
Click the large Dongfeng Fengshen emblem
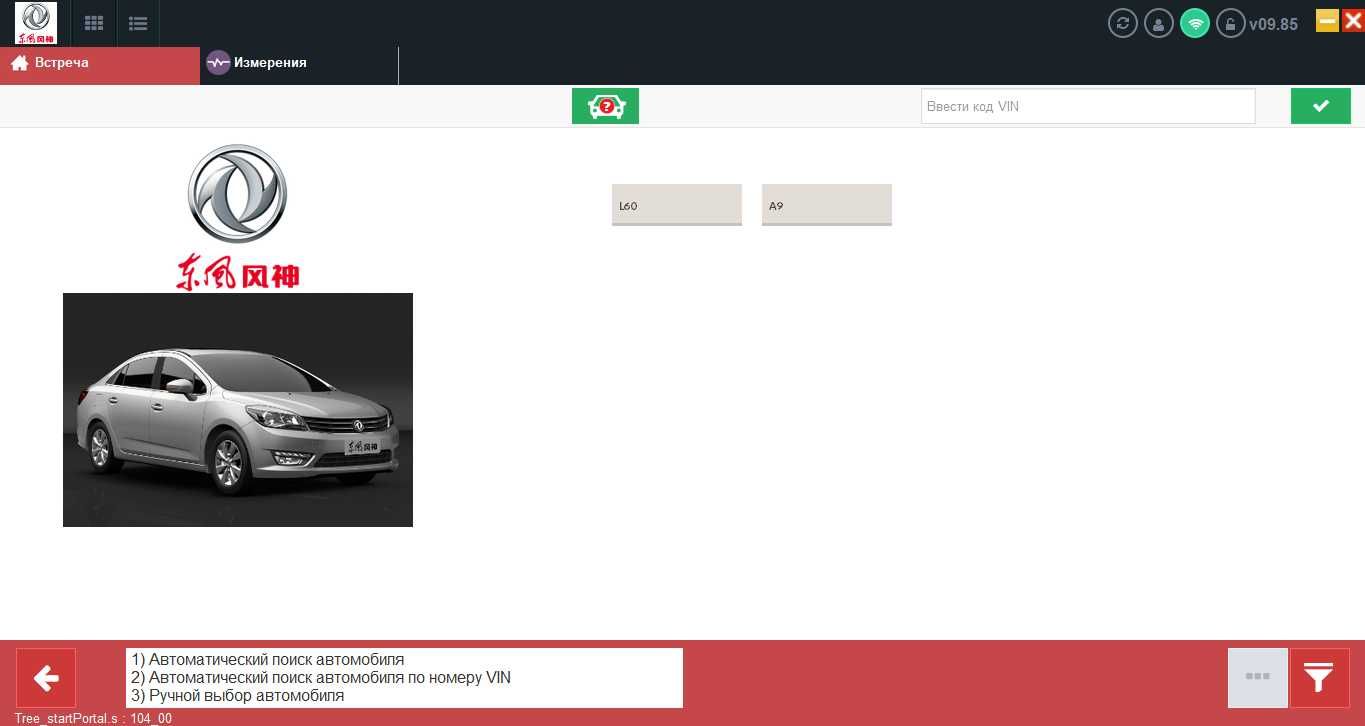pyautogui.click(x=238, y=217)
